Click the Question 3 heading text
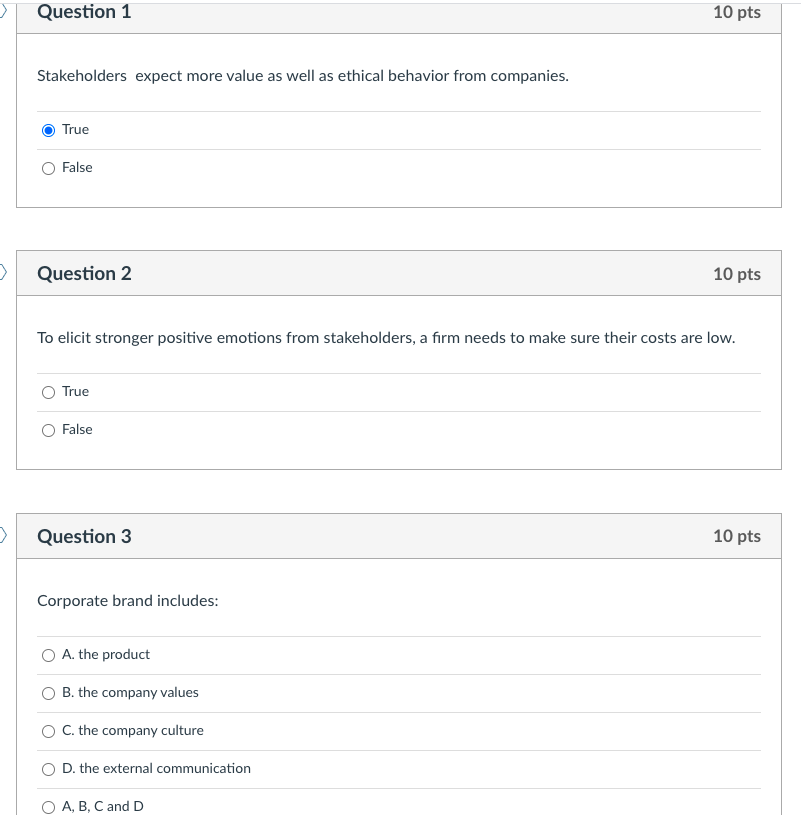The width and height of the screenshot is (801, 815). pos(84,536)
